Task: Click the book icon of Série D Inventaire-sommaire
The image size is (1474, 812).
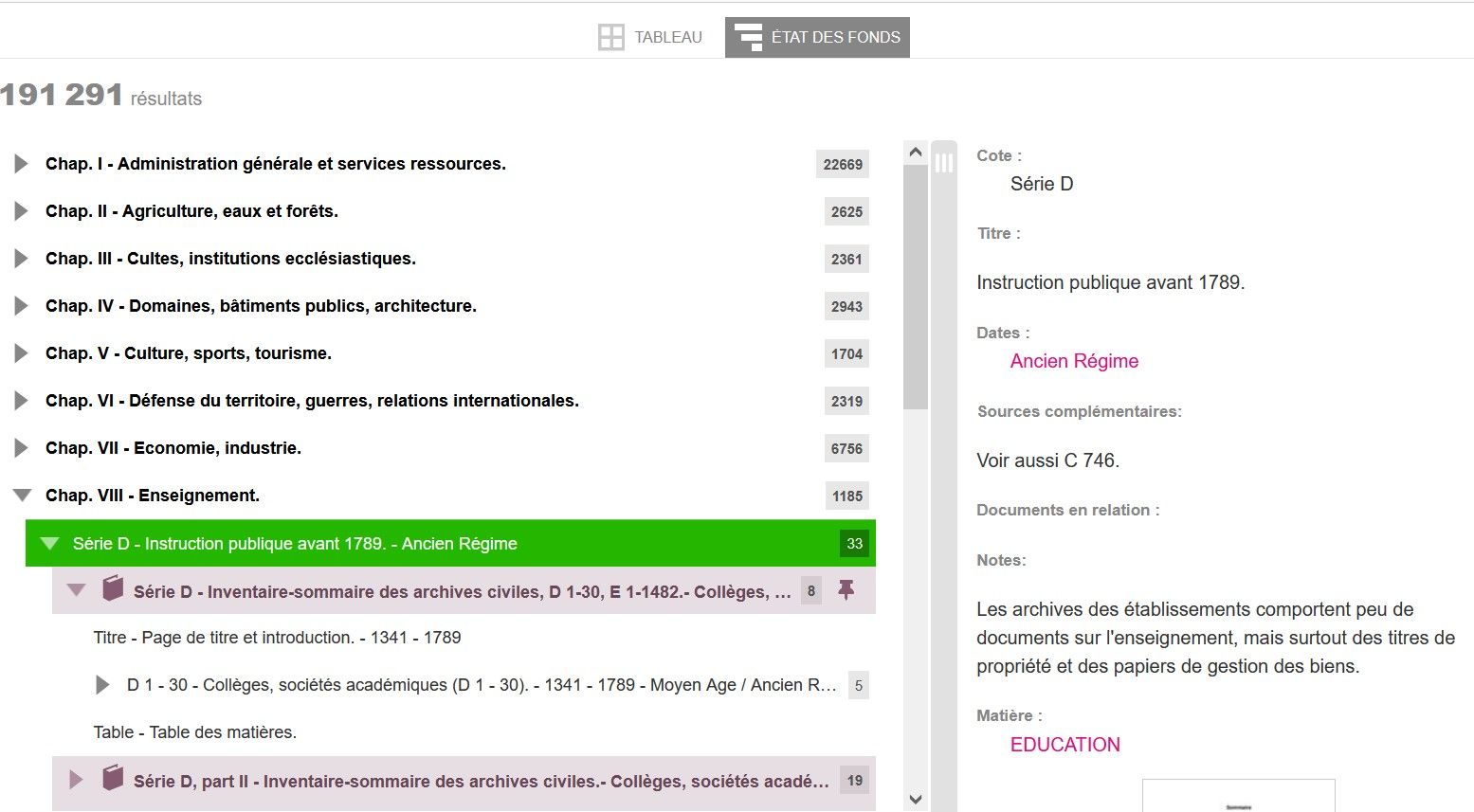Action: point(113,588)
